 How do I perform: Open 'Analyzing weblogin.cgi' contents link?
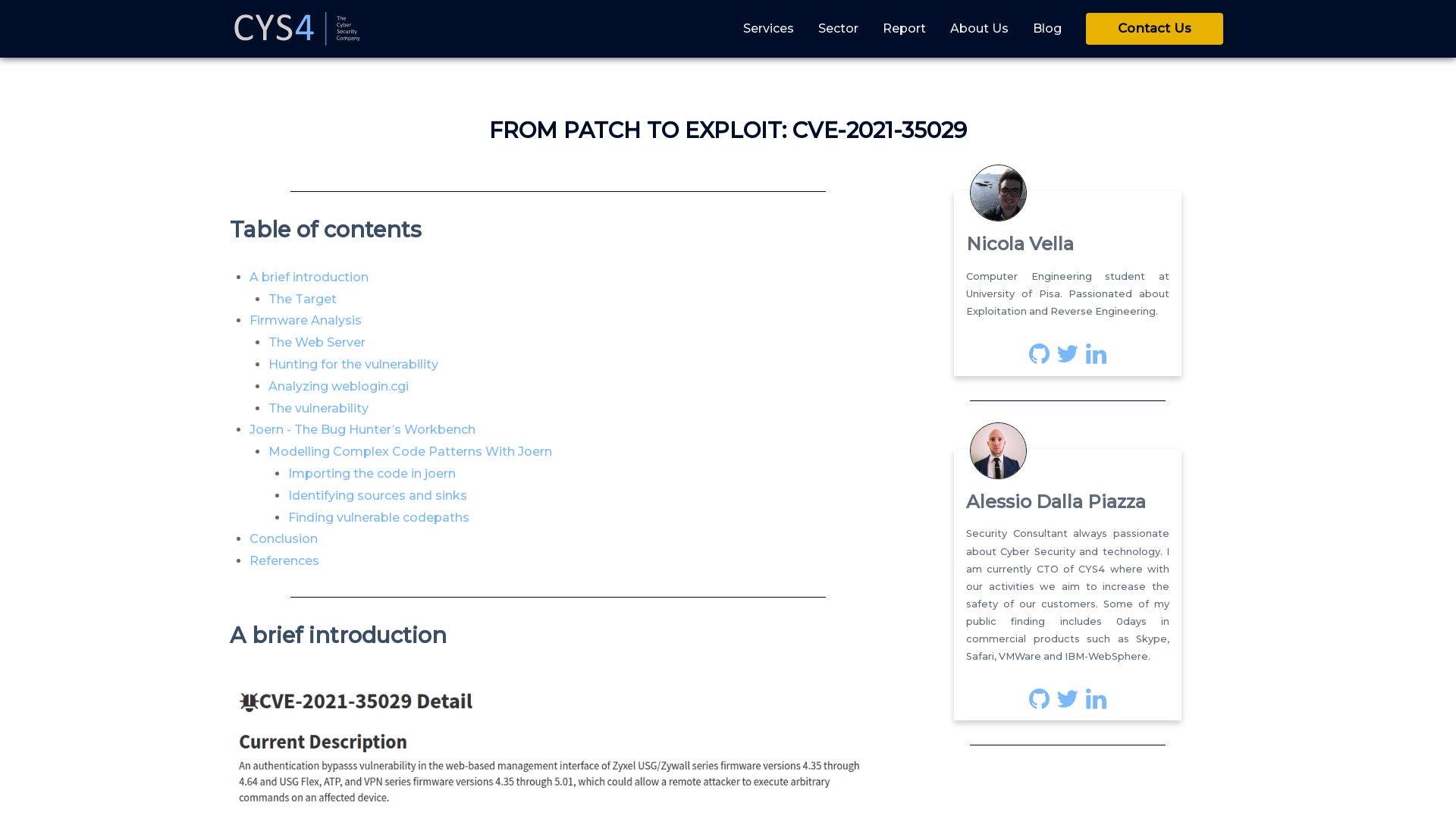pos(338,387)
